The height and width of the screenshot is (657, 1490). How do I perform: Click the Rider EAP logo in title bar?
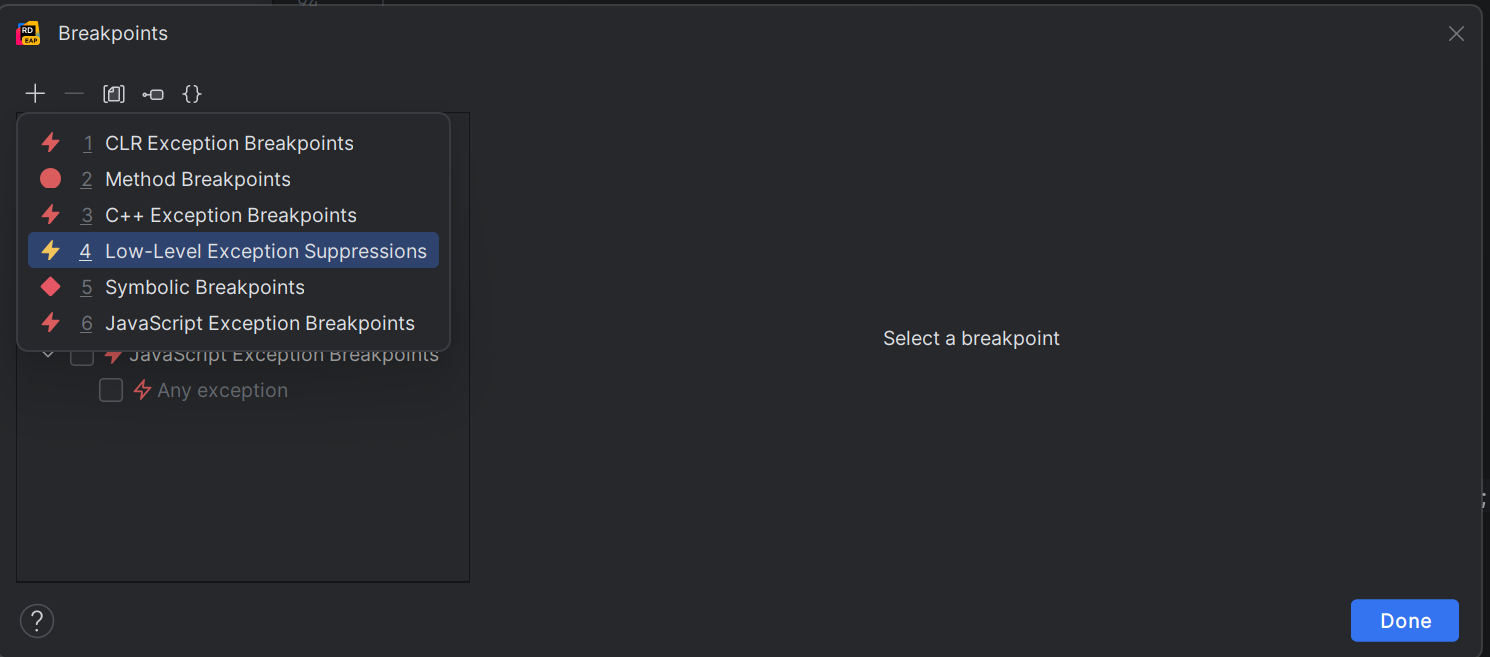28,34
